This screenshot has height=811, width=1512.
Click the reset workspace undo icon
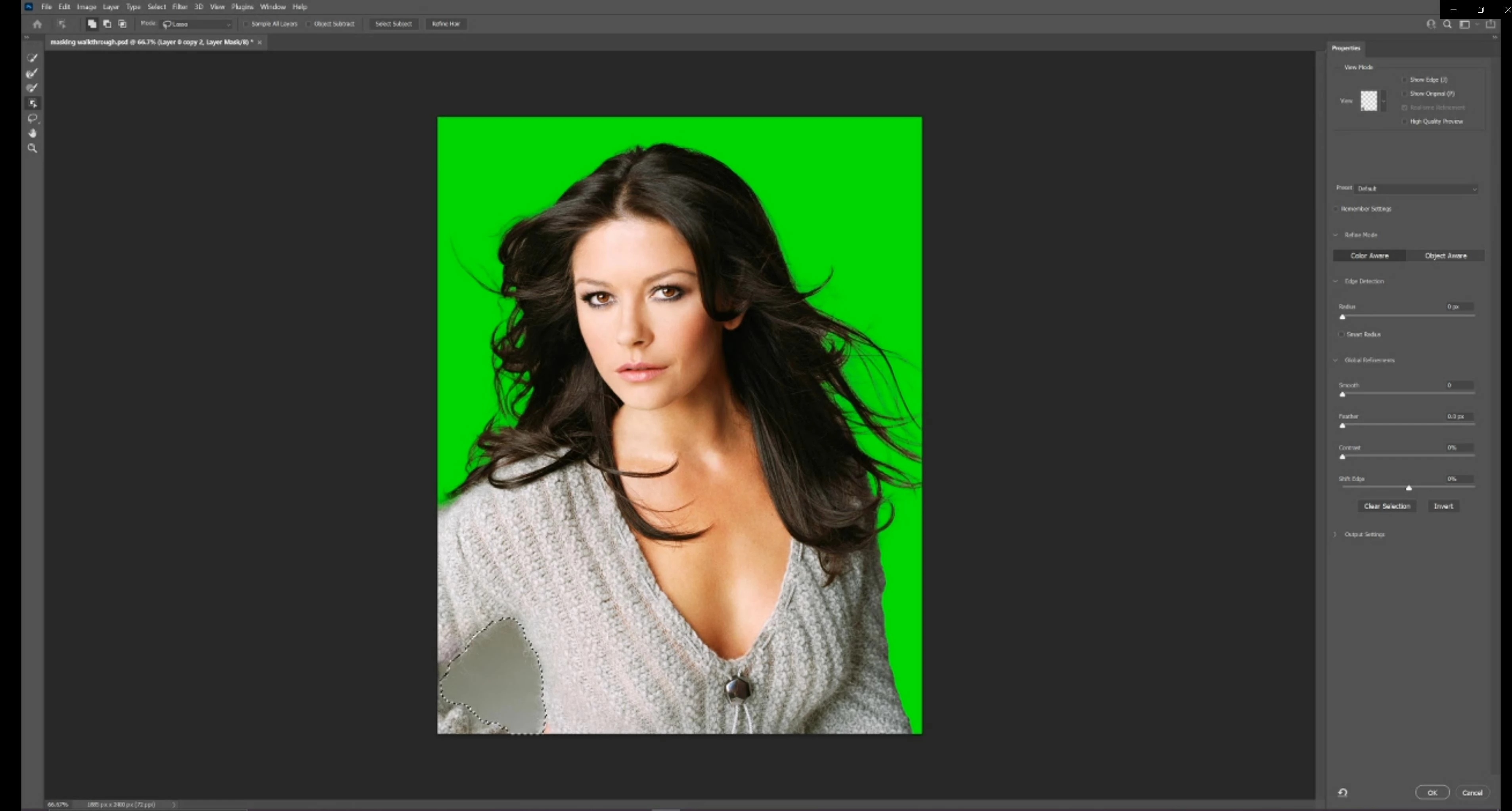pos(1342,792)
